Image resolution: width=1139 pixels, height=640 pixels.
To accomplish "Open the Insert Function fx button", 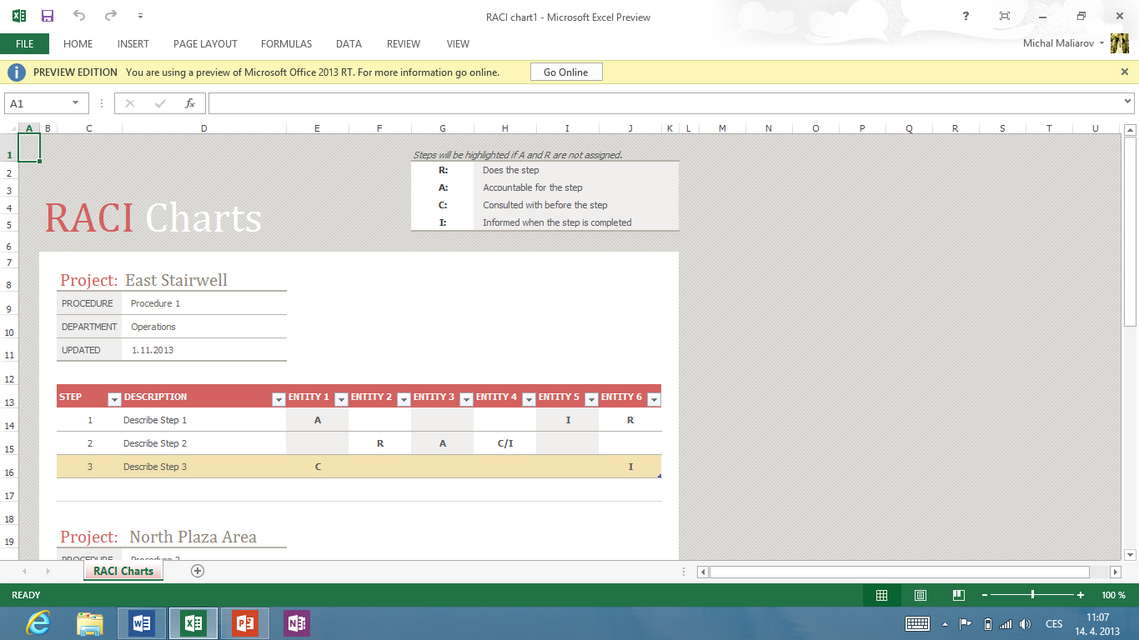I will pyautogui.click(x=190, y=103).
